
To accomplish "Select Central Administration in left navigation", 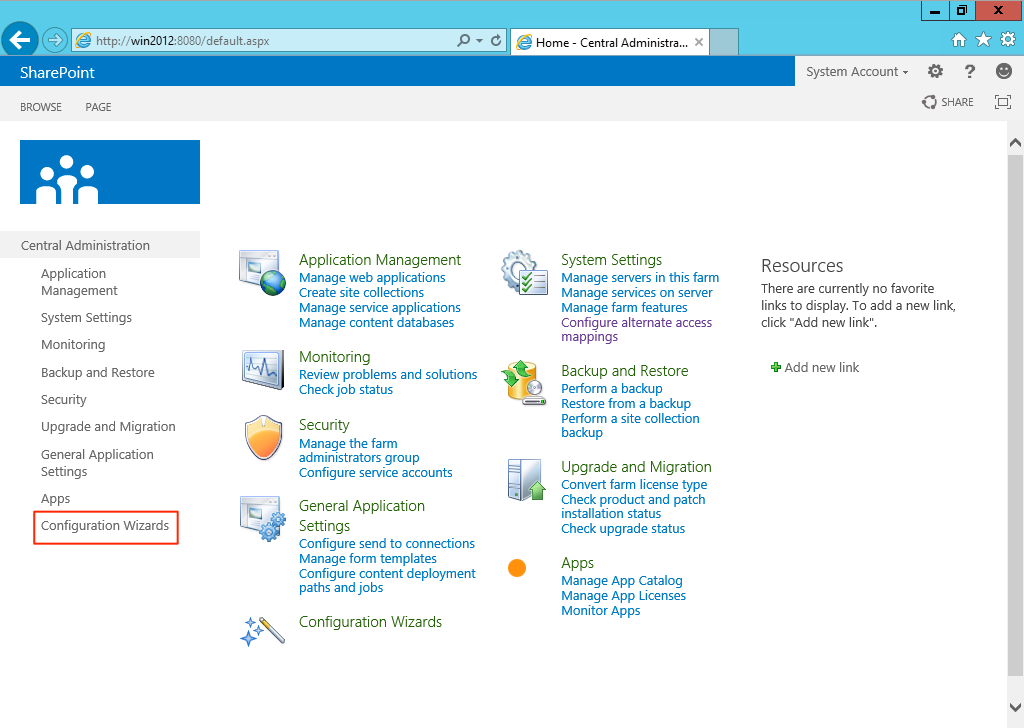I will 85,245.
